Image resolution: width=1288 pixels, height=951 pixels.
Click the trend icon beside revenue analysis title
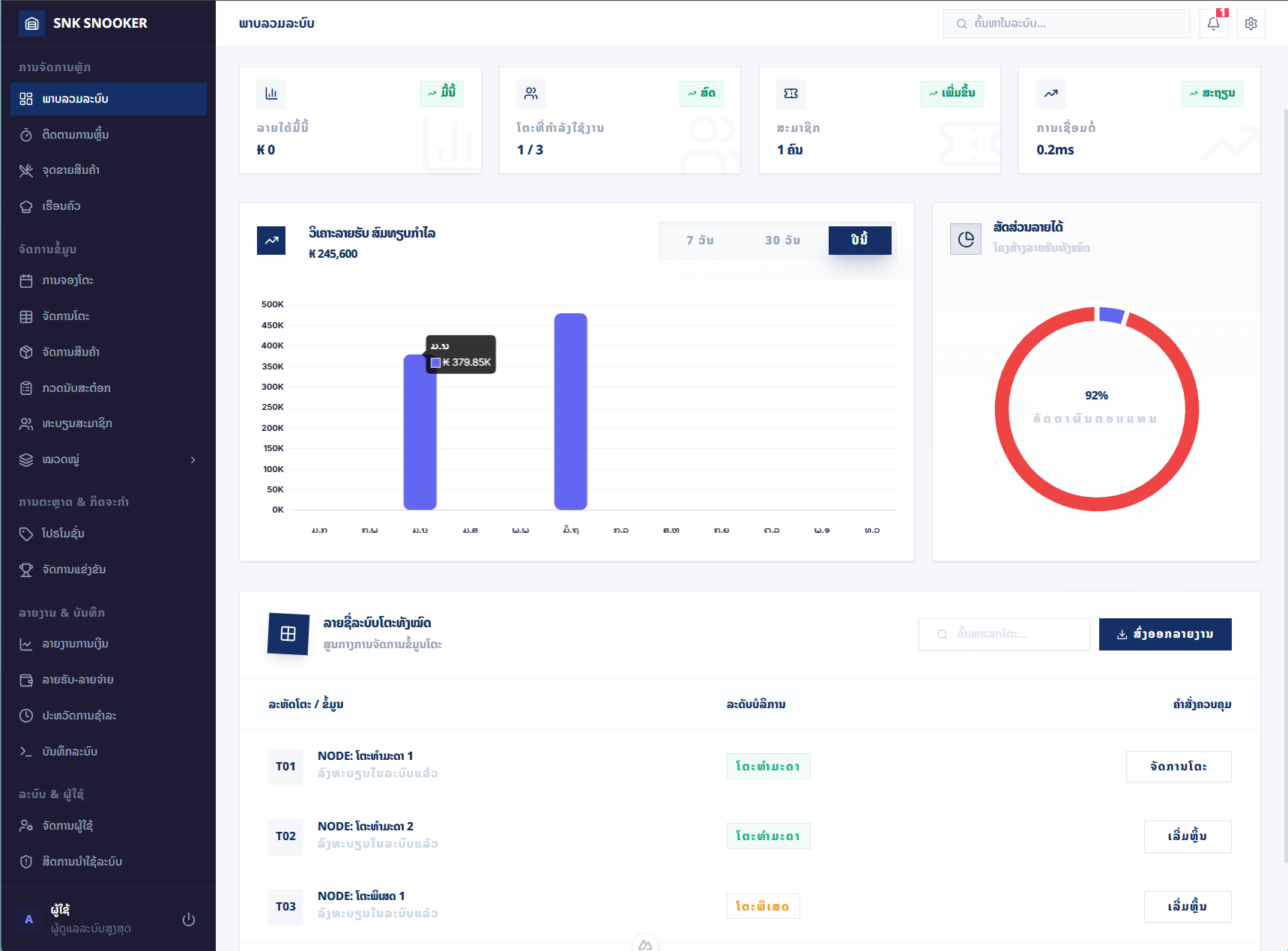click(x=271, y=241)
